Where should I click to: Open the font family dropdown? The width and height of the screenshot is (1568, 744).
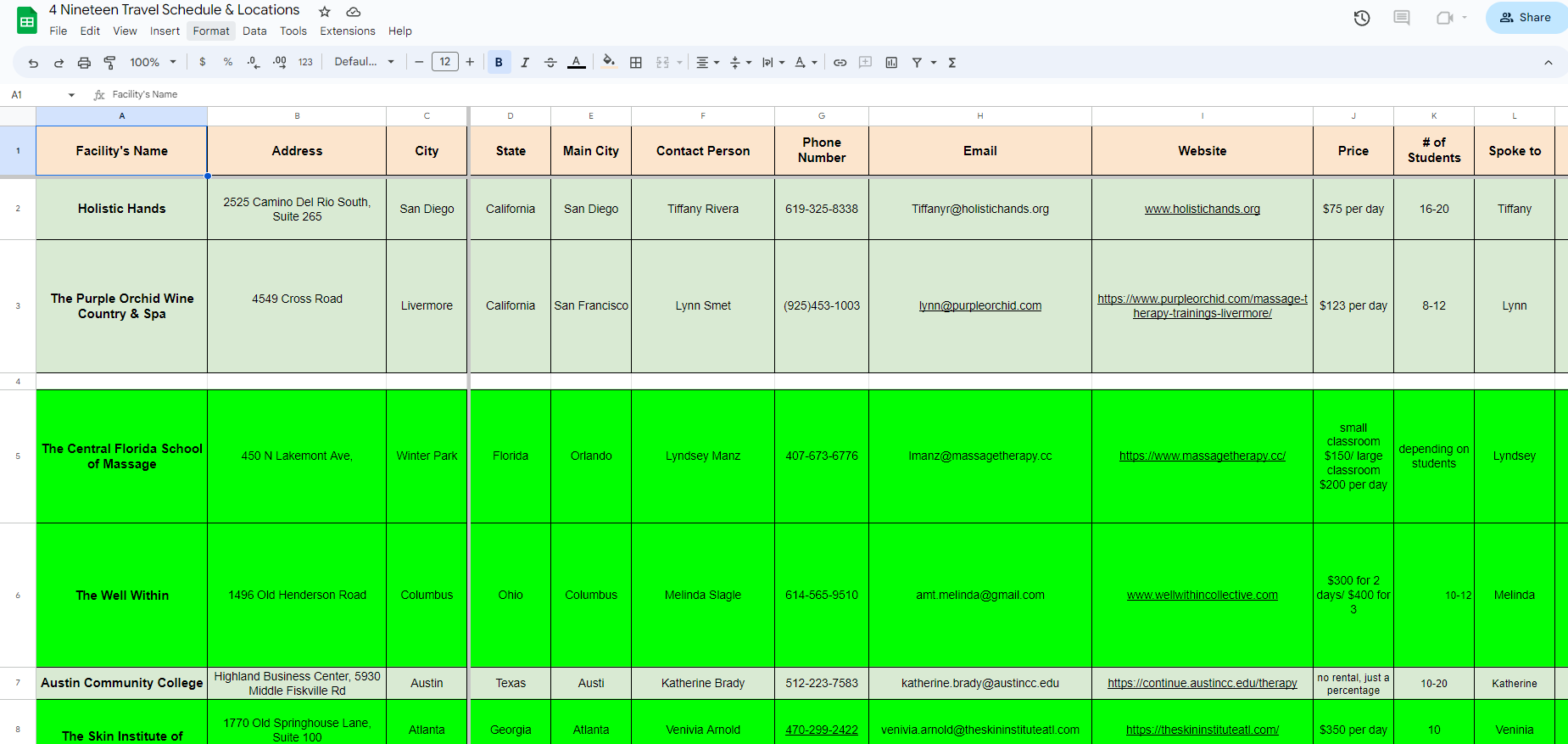pyautogui.click(x=365, y=62)
